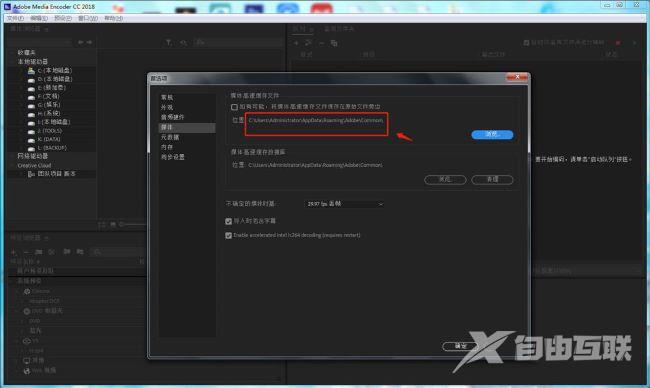
Task: Click the C: drive icon in media browser
Action: pyautogui.click(x=31, y=70)
